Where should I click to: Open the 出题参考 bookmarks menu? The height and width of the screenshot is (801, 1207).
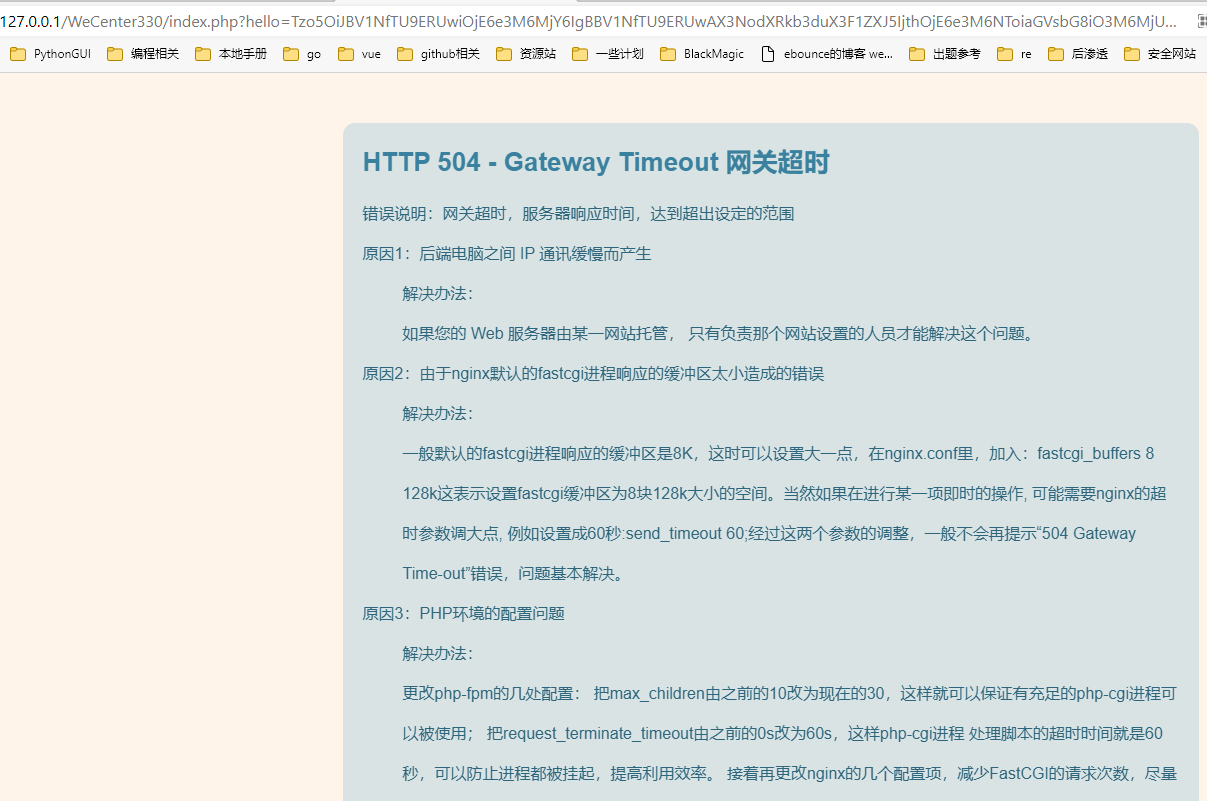(945, 54)
